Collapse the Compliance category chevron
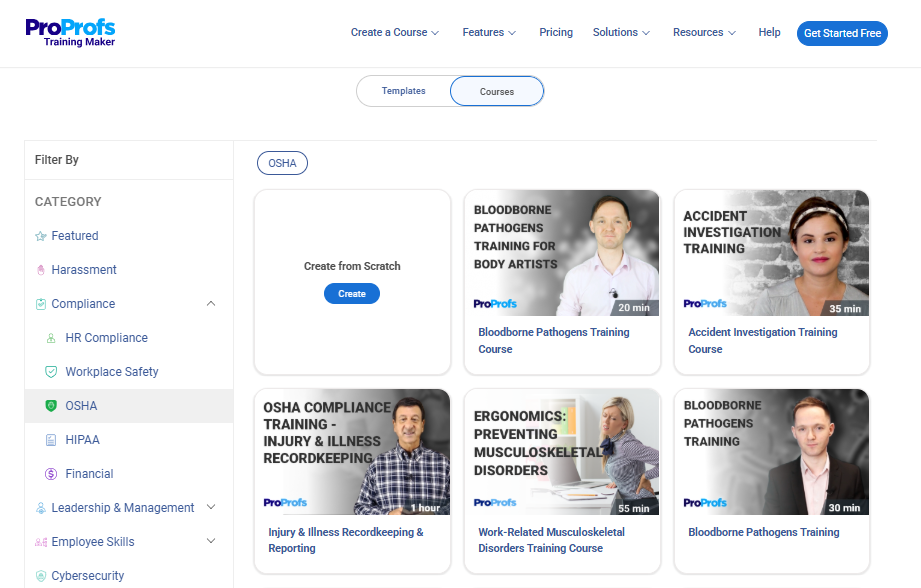921x588 pixels. click(211, 304)
